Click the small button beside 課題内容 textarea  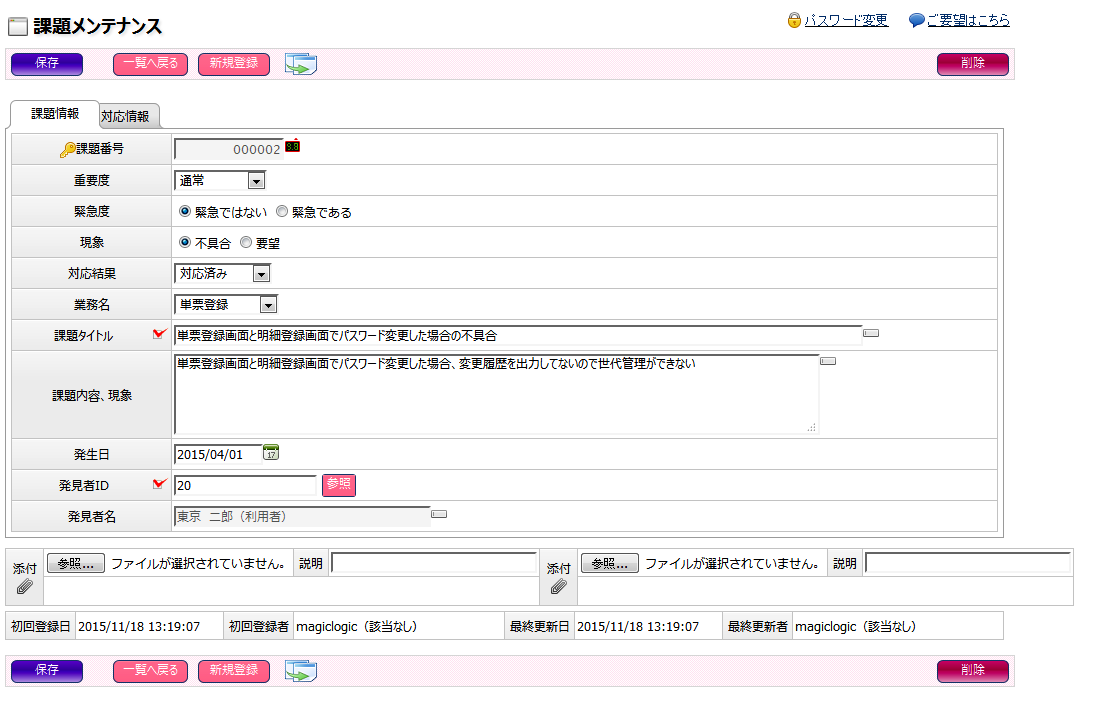[827, 361]
